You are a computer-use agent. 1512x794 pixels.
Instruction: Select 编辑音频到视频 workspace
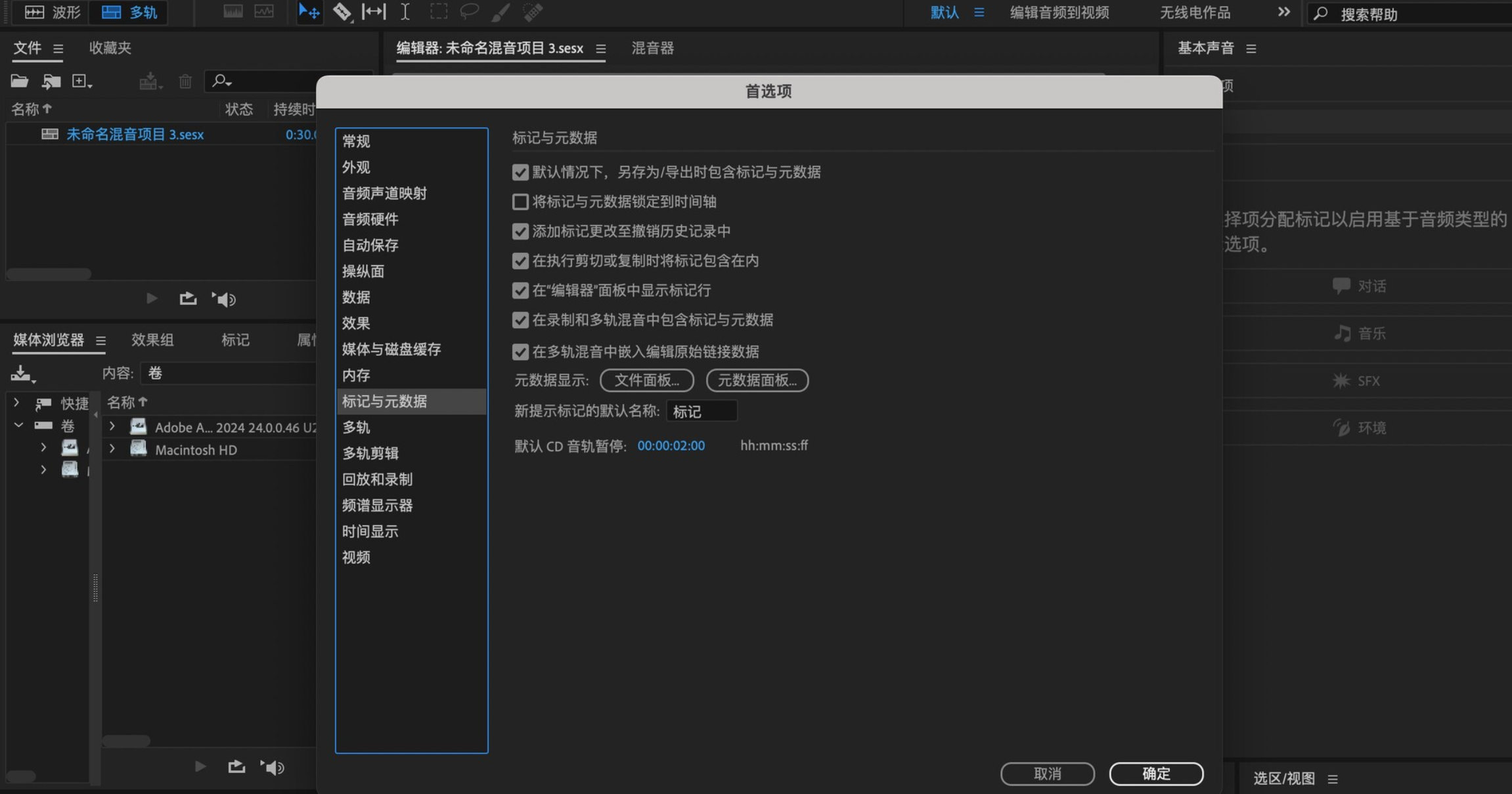click(1059, 12)
